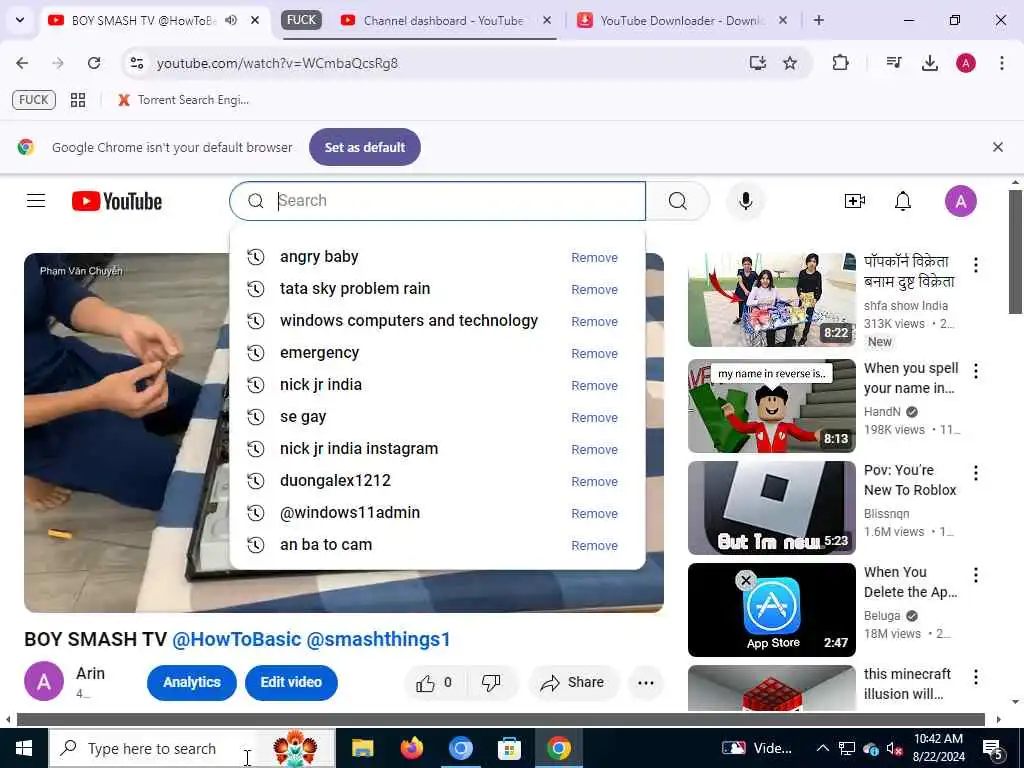Open the site information icon in the address bar
1024x768 pixels.
point(136,63)
